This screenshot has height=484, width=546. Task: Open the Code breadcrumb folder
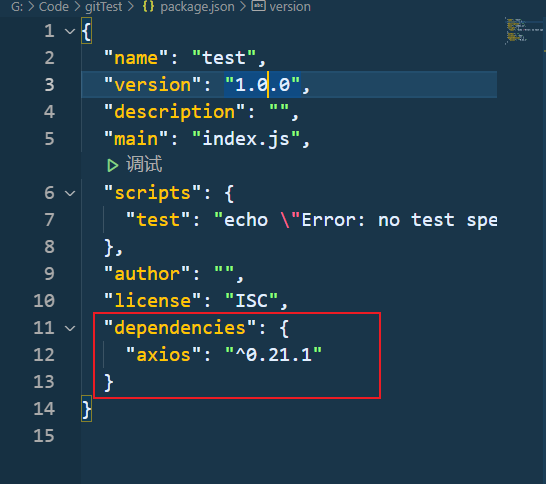(54, 7)
